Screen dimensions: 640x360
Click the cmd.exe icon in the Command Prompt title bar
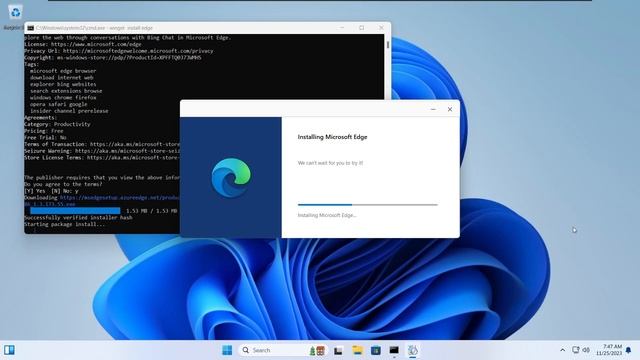31,28
